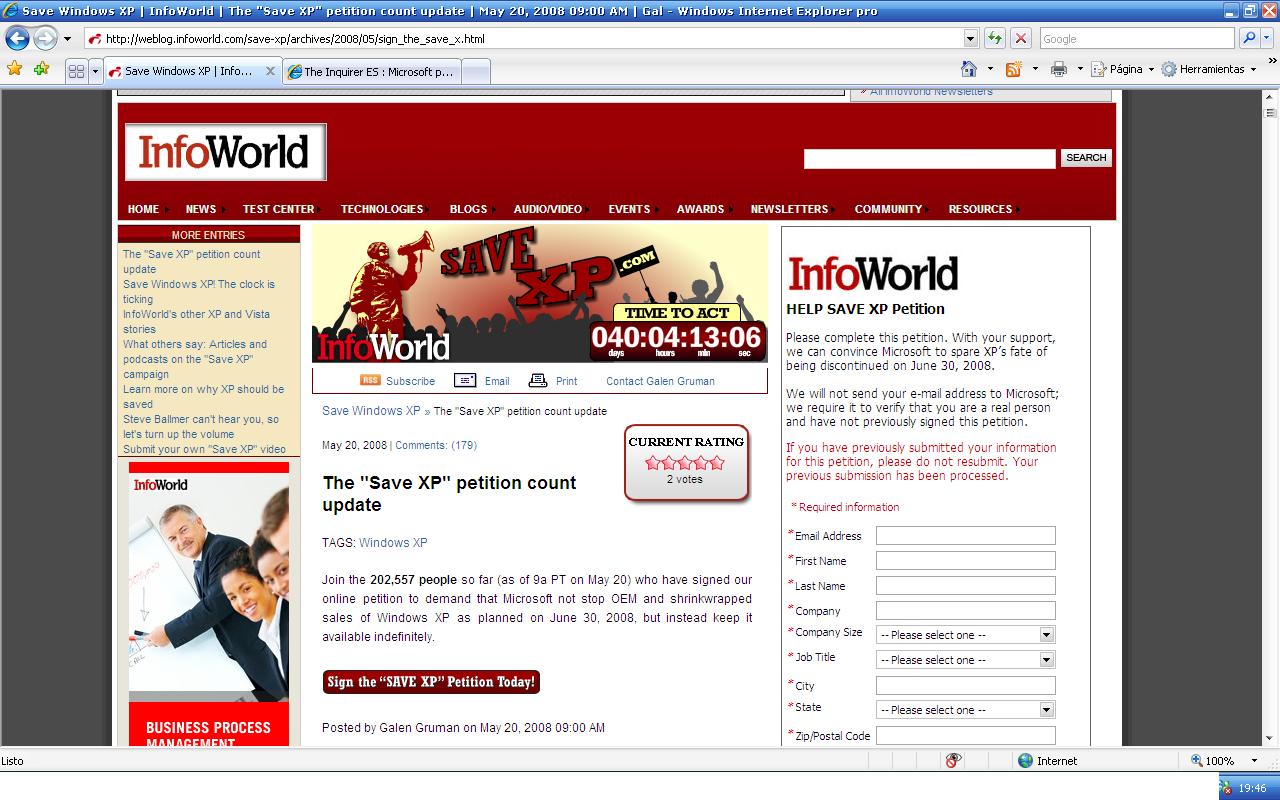Click the Add to Favorites icon

click(41, 69)
